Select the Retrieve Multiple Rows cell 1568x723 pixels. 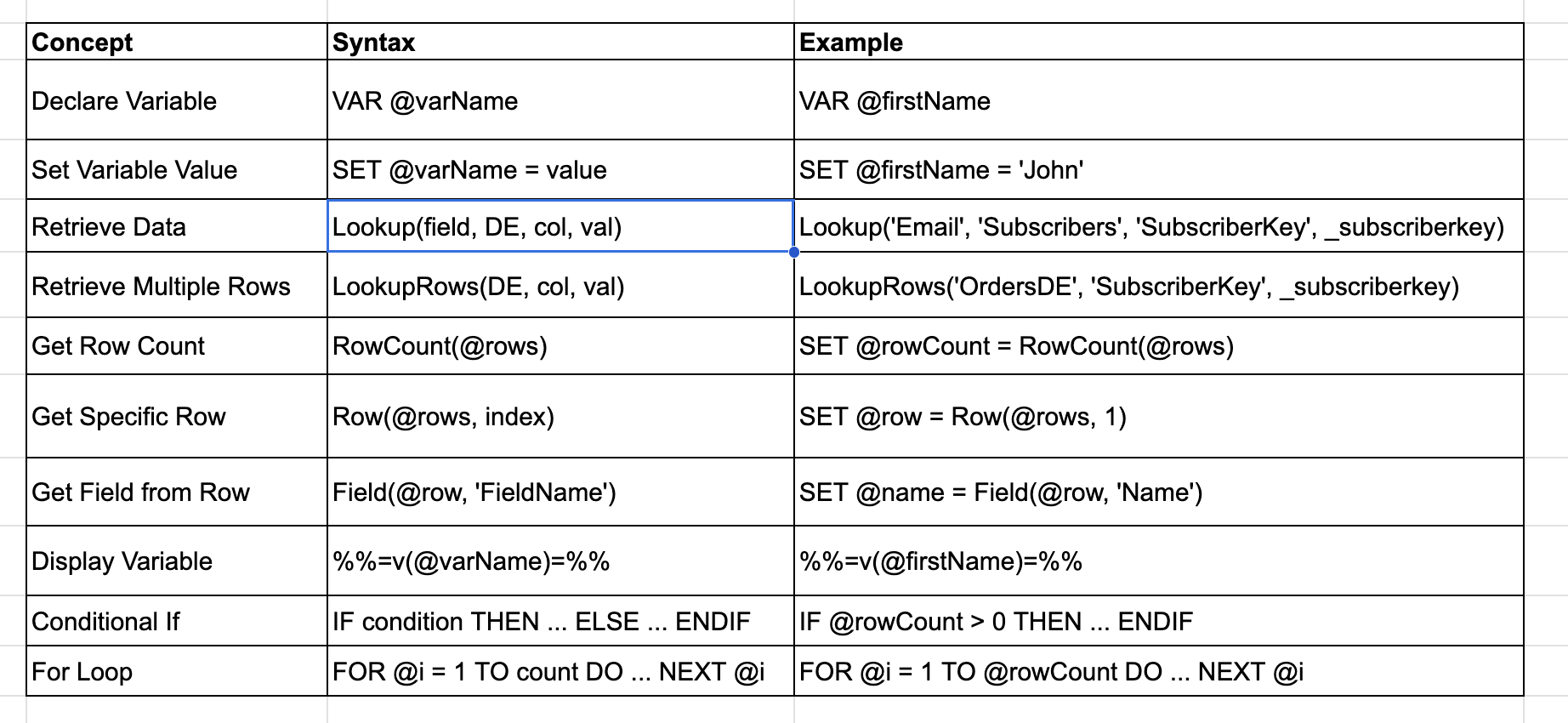coord(177,286)
